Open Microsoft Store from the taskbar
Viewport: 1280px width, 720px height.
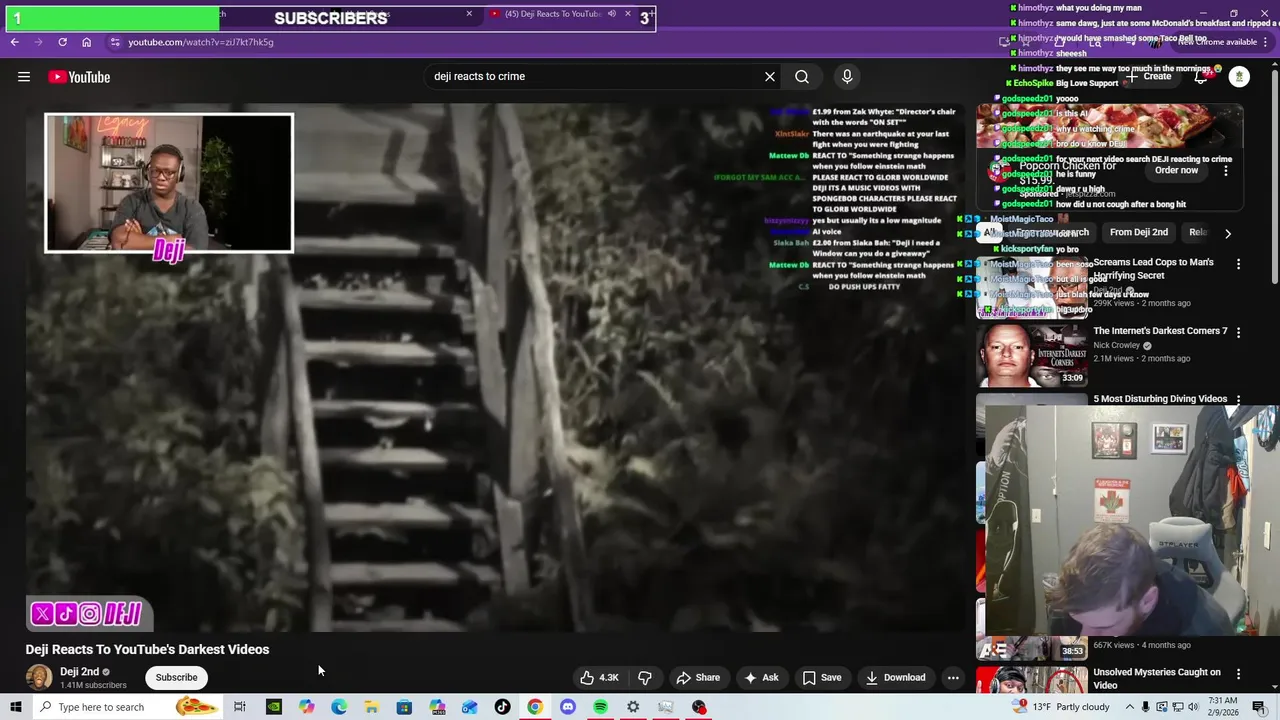click(404, 707)
